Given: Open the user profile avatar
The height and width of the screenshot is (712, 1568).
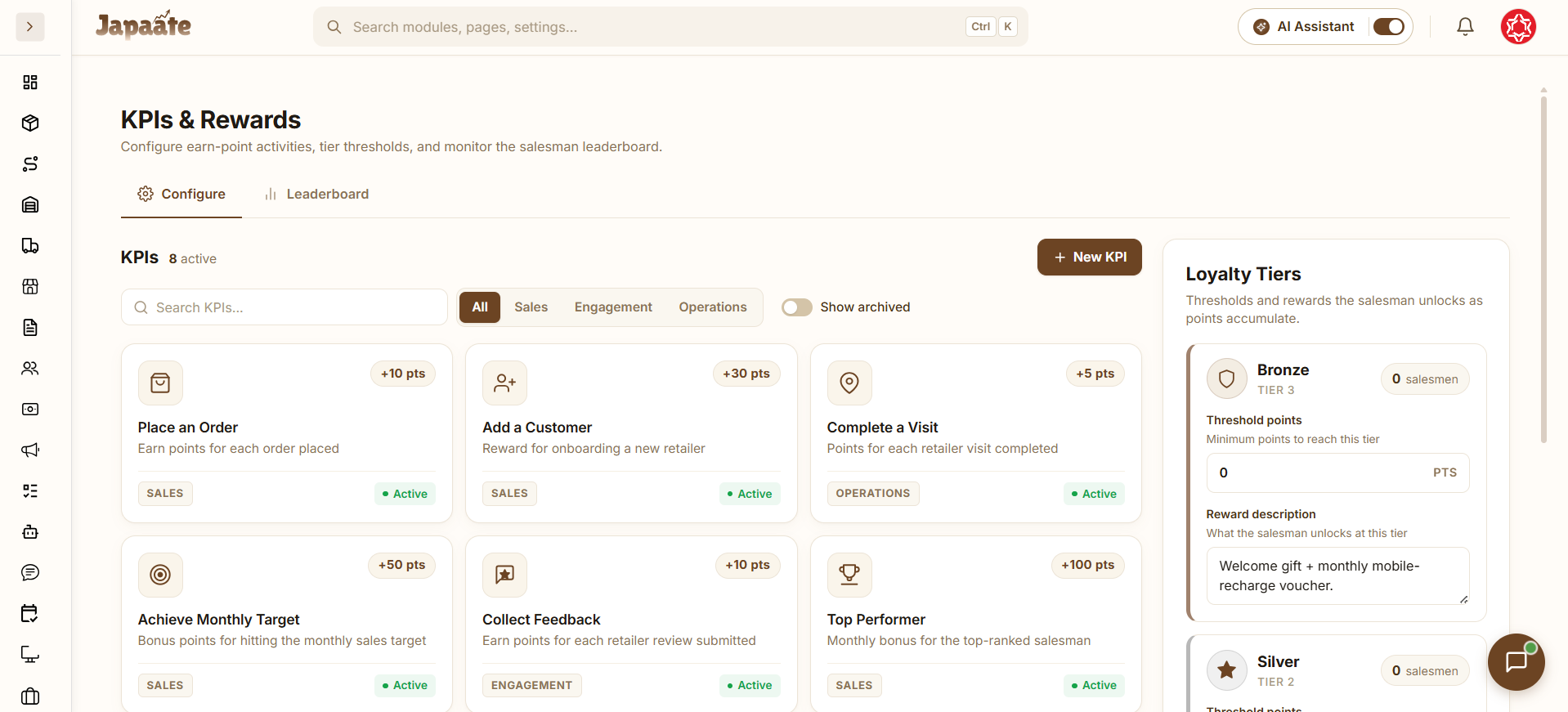Looking at the screenshot, I should click(1518, 27).
